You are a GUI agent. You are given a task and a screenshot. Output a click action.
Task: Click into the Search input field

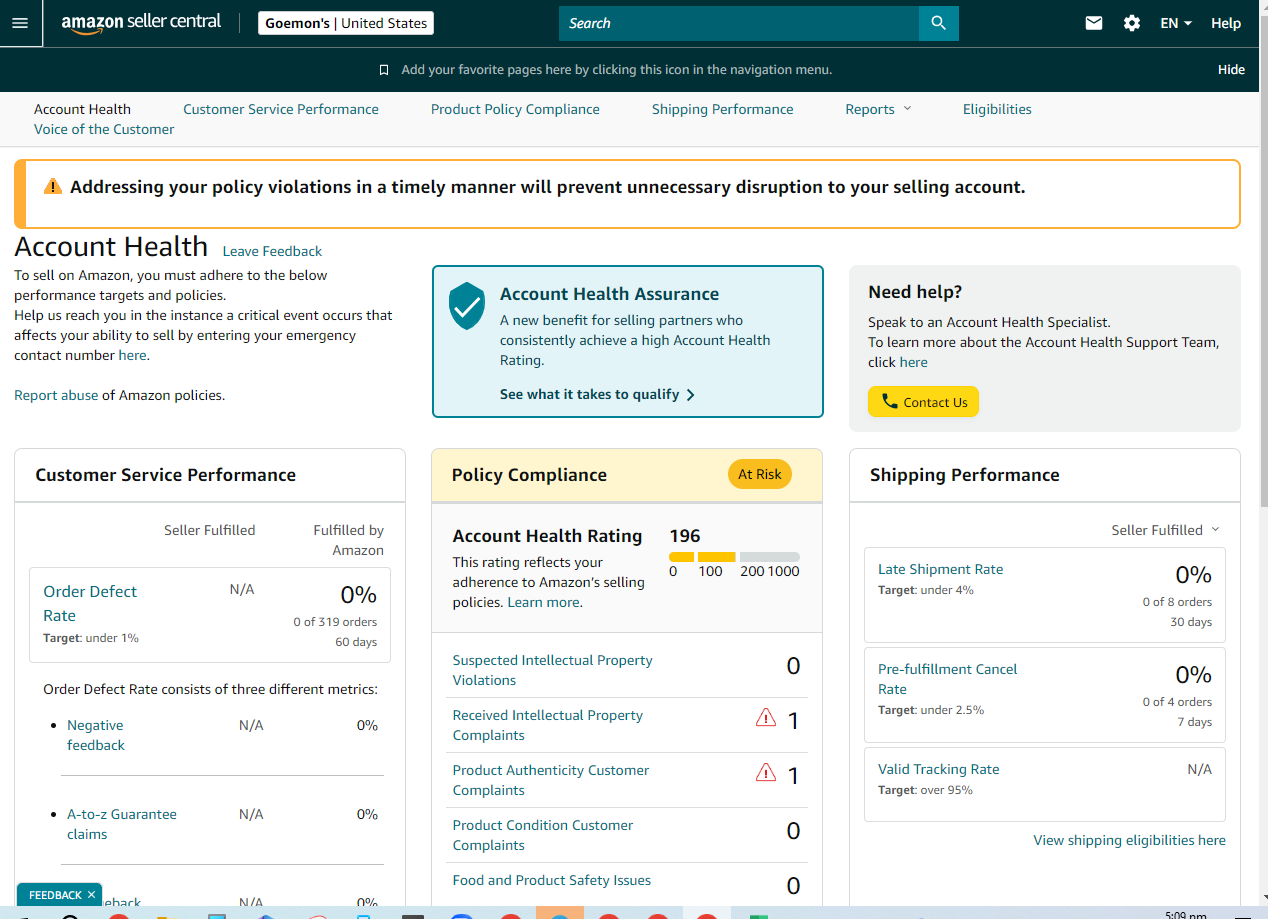pos(739,23)
